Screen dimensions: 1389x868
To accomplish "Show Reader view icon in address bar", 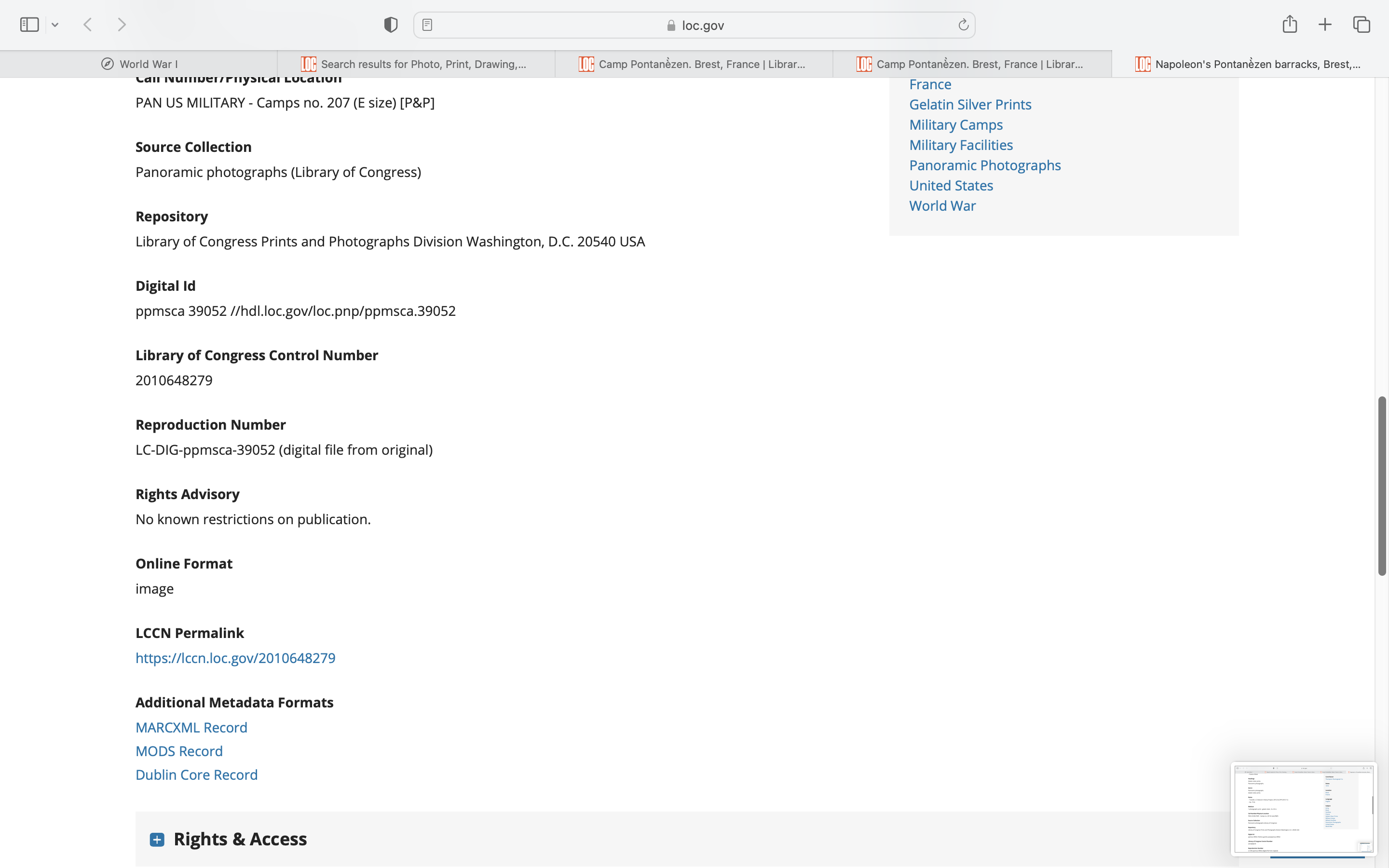I will click(x=427, y=25).
